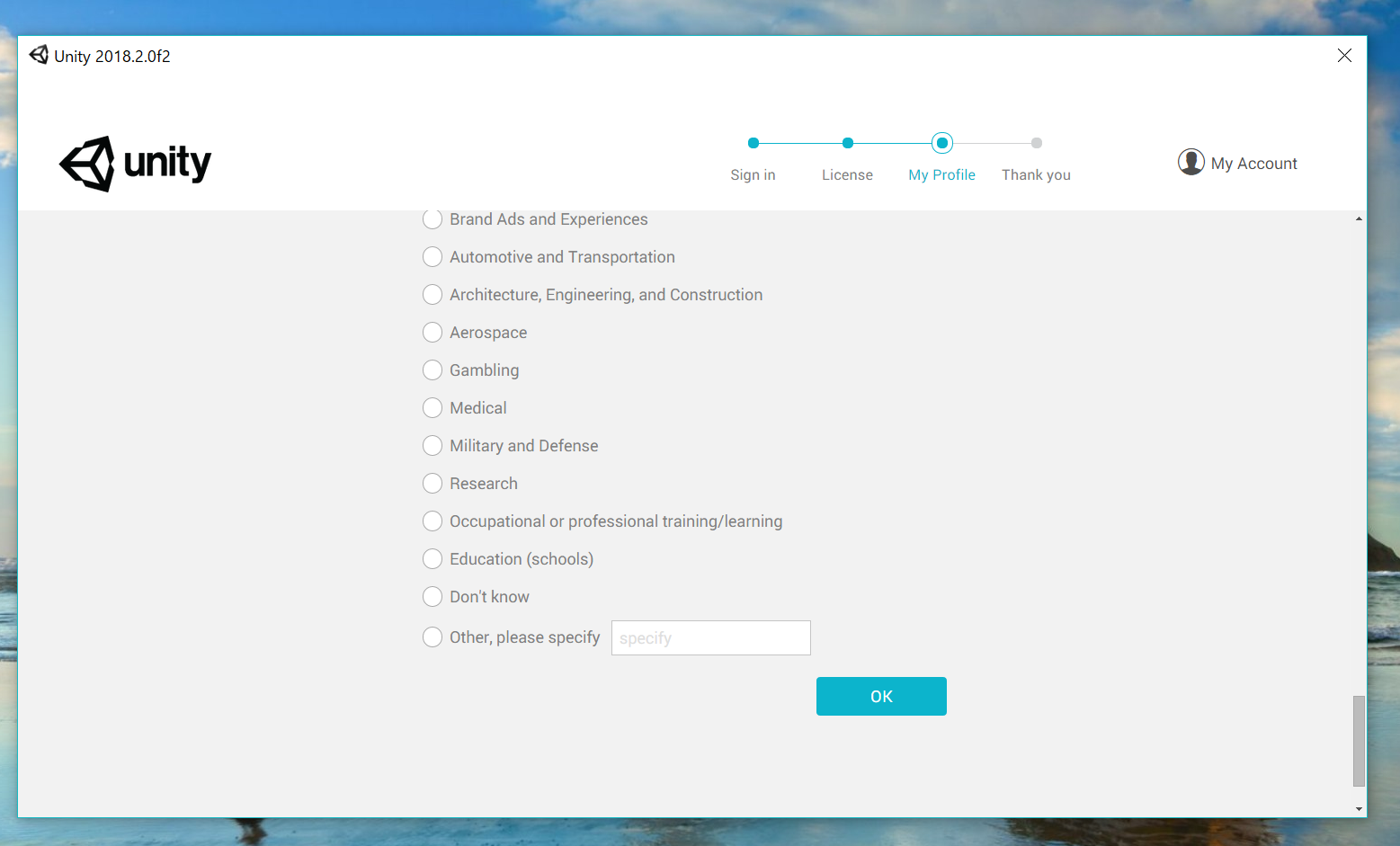The width and height of the screenshot is (1400, 846).
Task: Switch to the License step label
Action: click(x=847, y=175)
